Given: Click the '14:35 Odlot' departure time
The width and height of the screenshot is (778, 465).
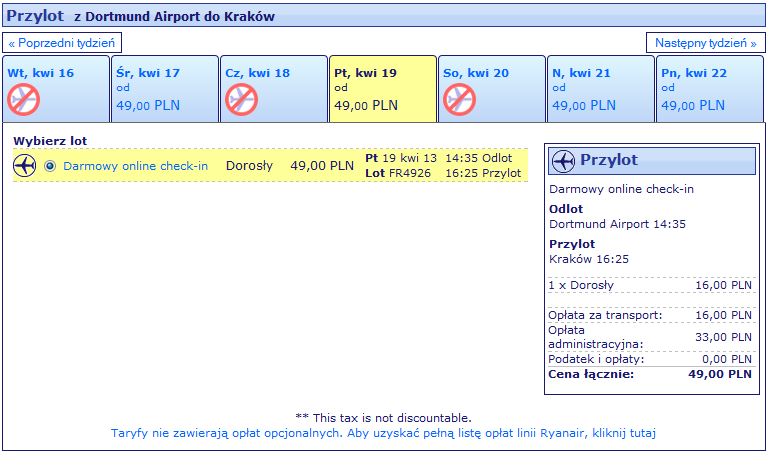Looking at the screenshot, I should 478,158.
